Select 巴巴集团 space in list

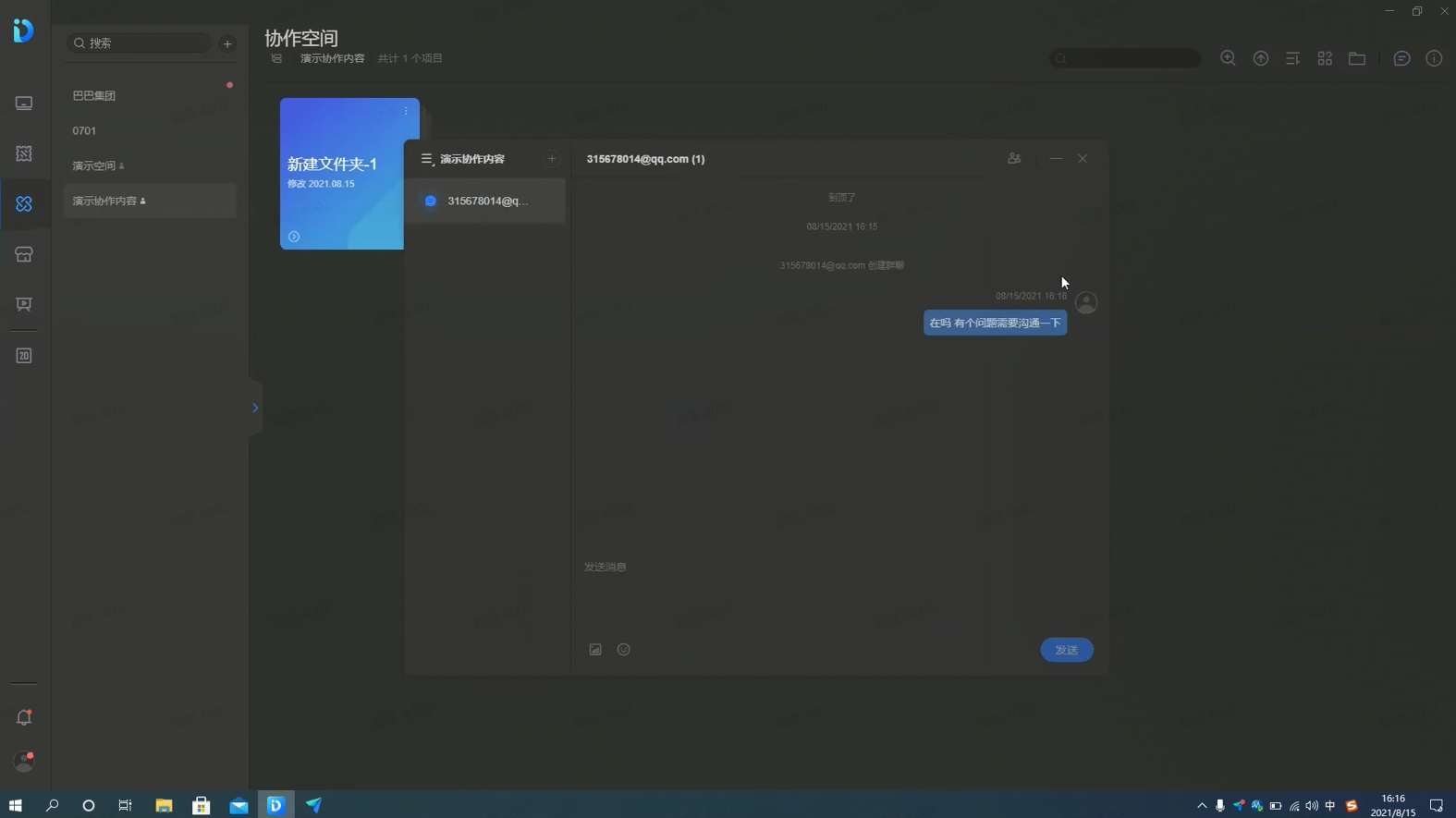click(x=150, y=95)
